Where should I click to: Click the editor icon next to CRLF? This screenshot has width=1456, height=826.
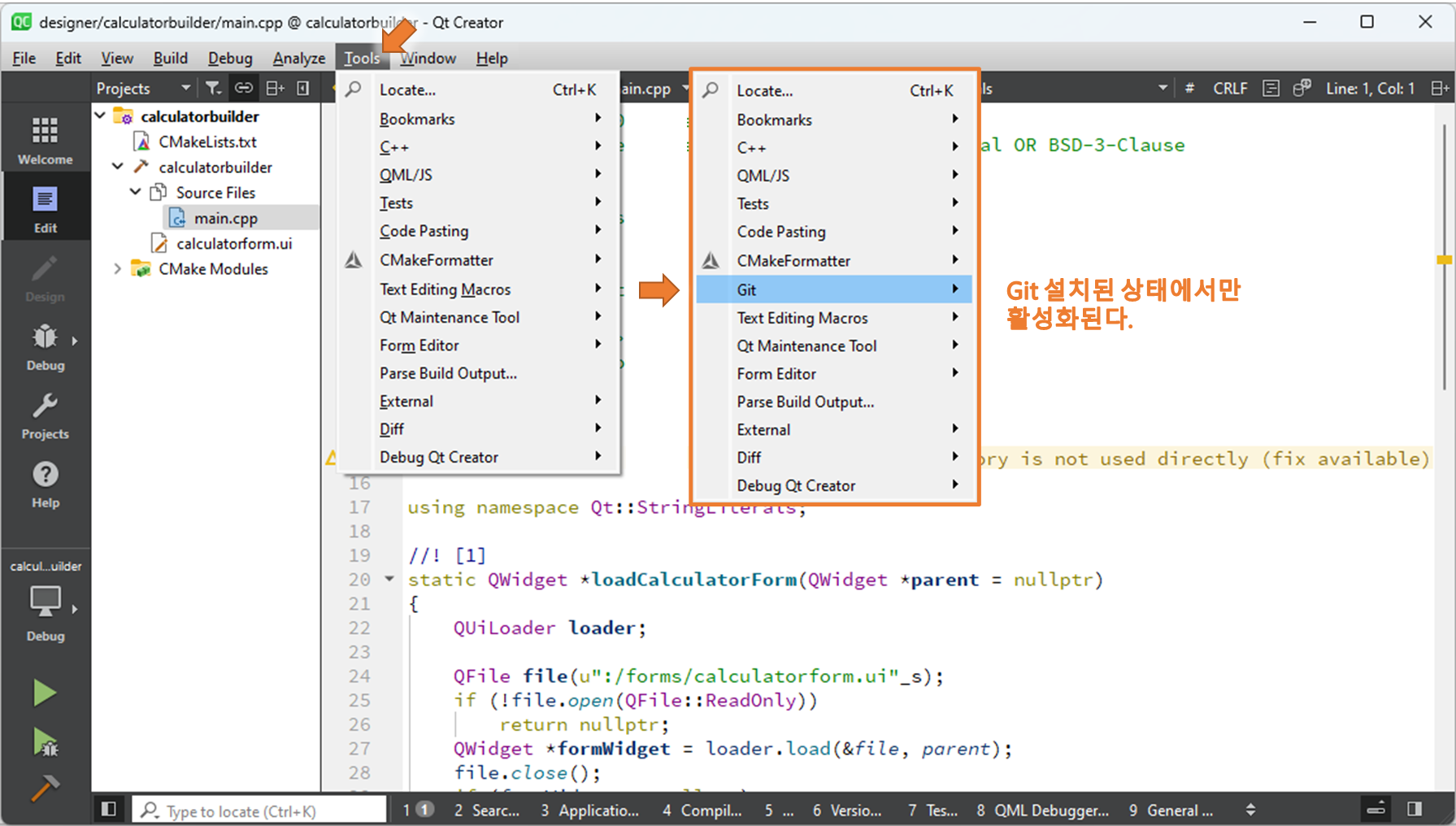pyautogui.click(x=1271, y=88)
